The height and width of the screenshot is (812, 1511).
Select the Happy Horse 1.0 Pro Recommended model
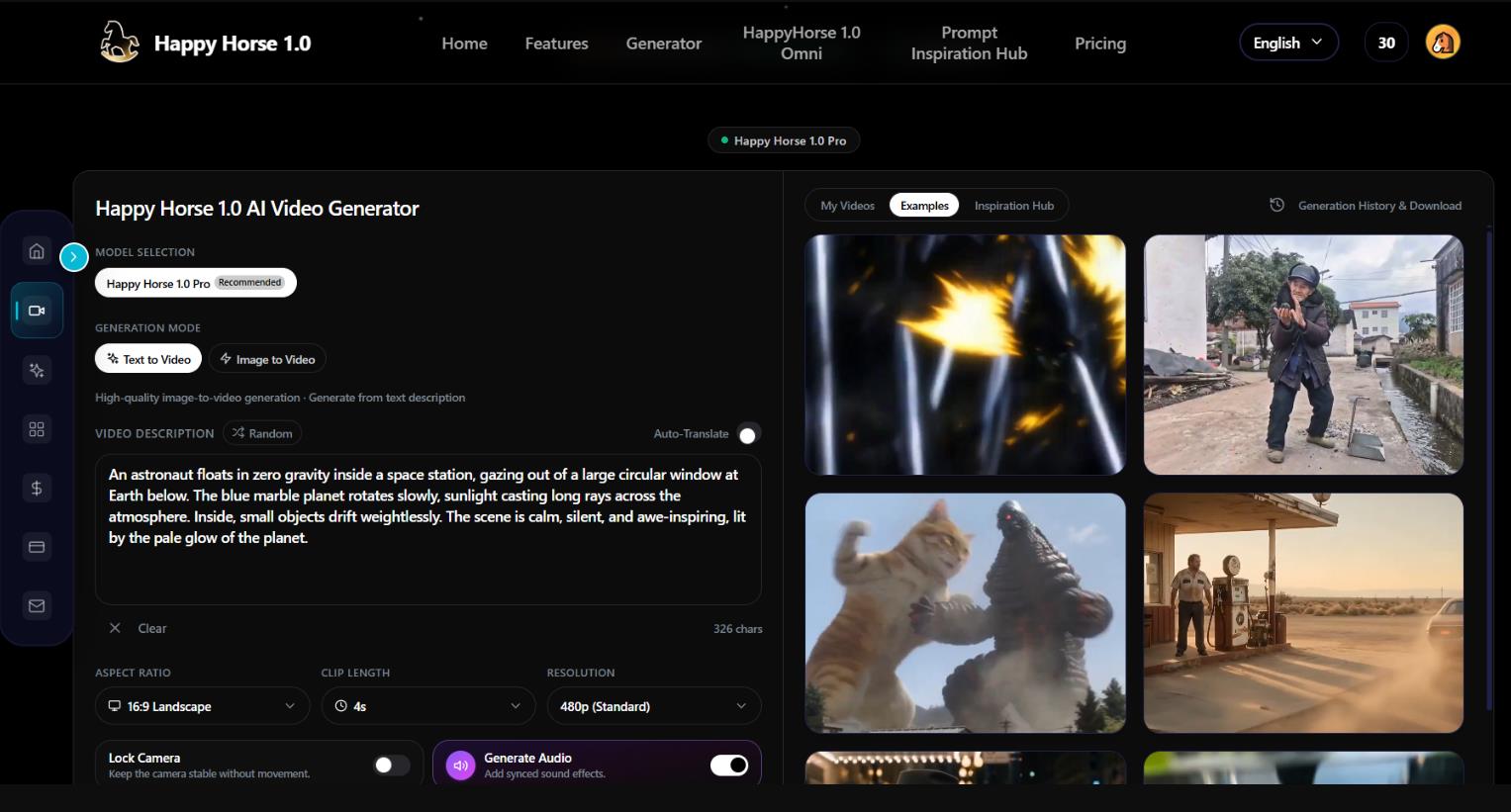[x=196, y=283]
